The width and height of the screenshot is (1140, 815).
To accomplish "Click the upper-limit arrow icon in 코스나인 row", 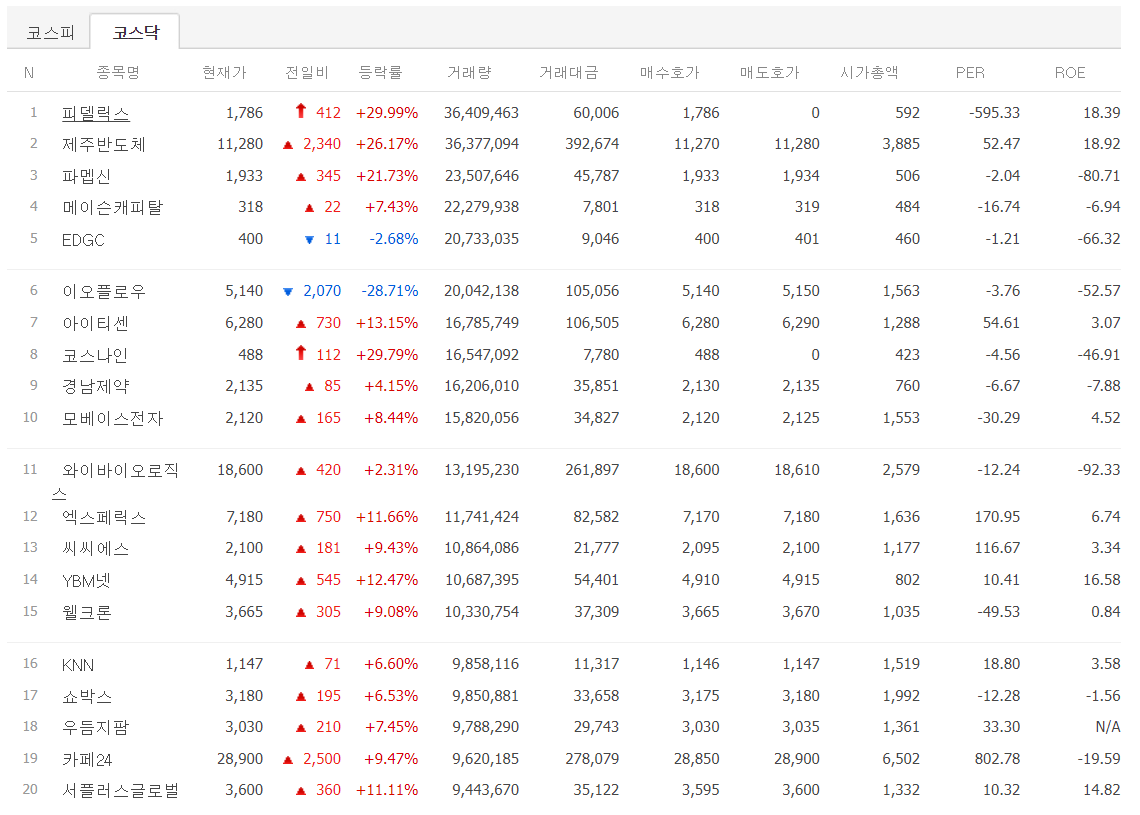I will (301, 353).
